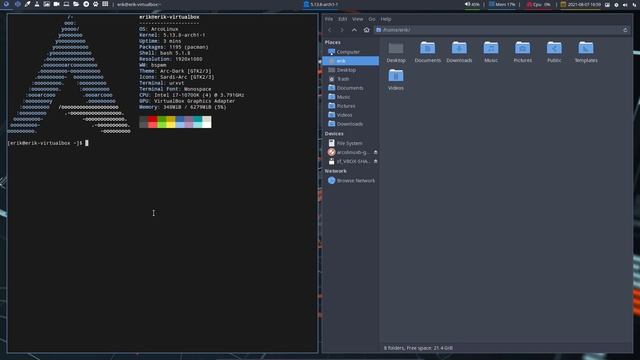The height and width of the screenshot is (360, 640).
Task: Click the disc workspace icon in bar
Action: 86,4
